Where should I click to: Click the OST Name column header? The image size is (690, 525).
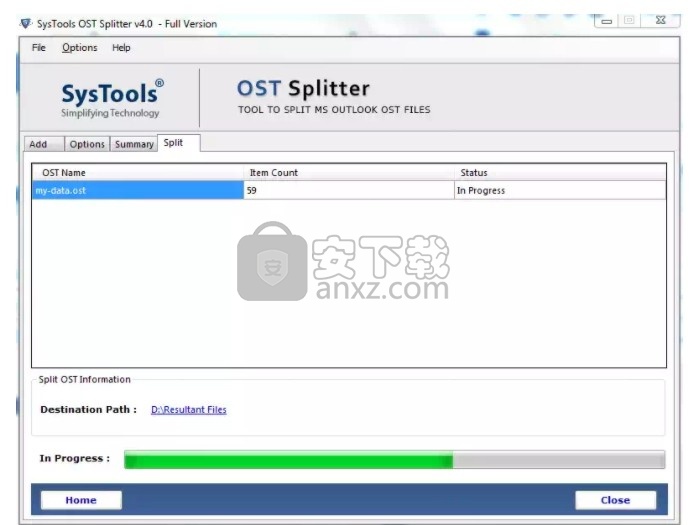138,173
